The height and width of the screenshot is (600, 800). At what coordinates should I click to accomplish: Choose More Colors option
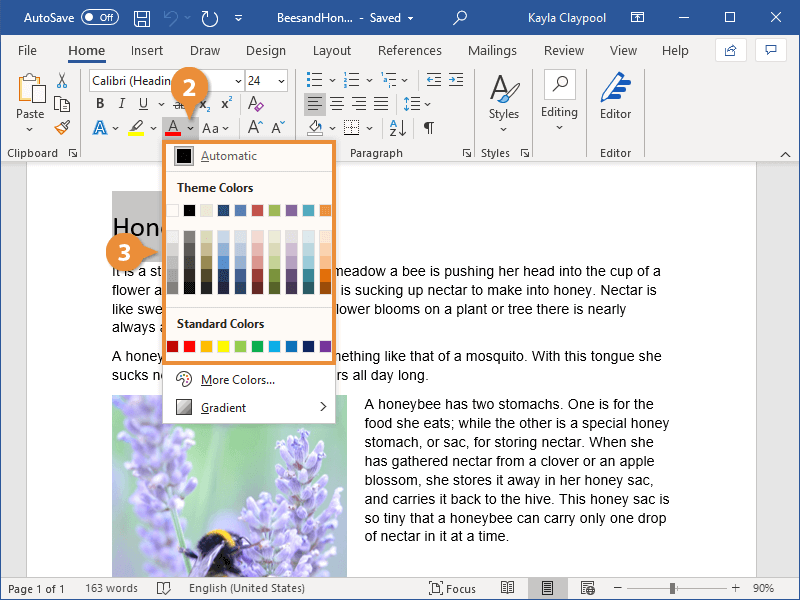(237, 380)
